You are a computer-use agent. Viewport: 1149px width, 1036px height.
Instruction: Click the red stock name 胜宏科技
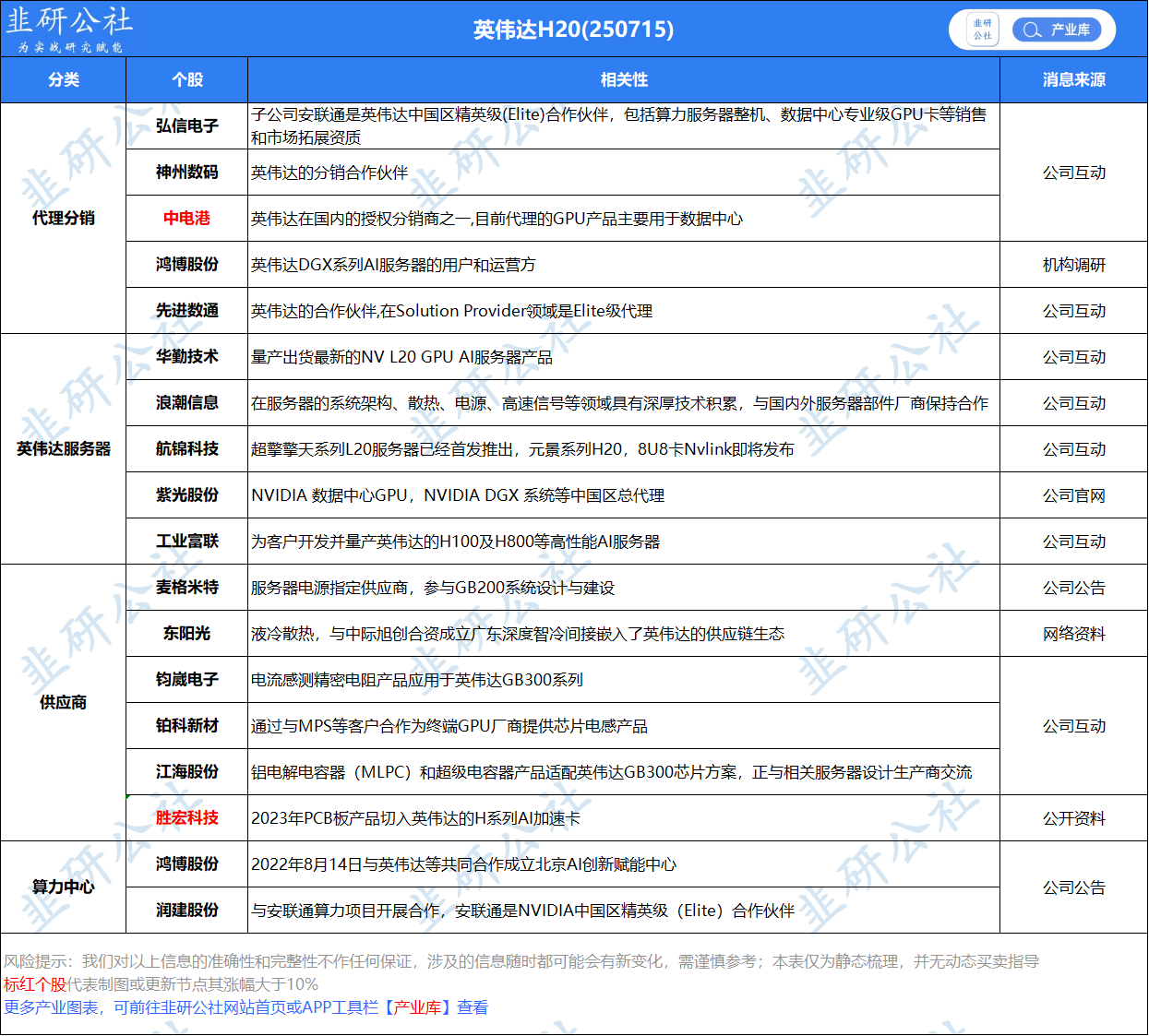(186, 818)
